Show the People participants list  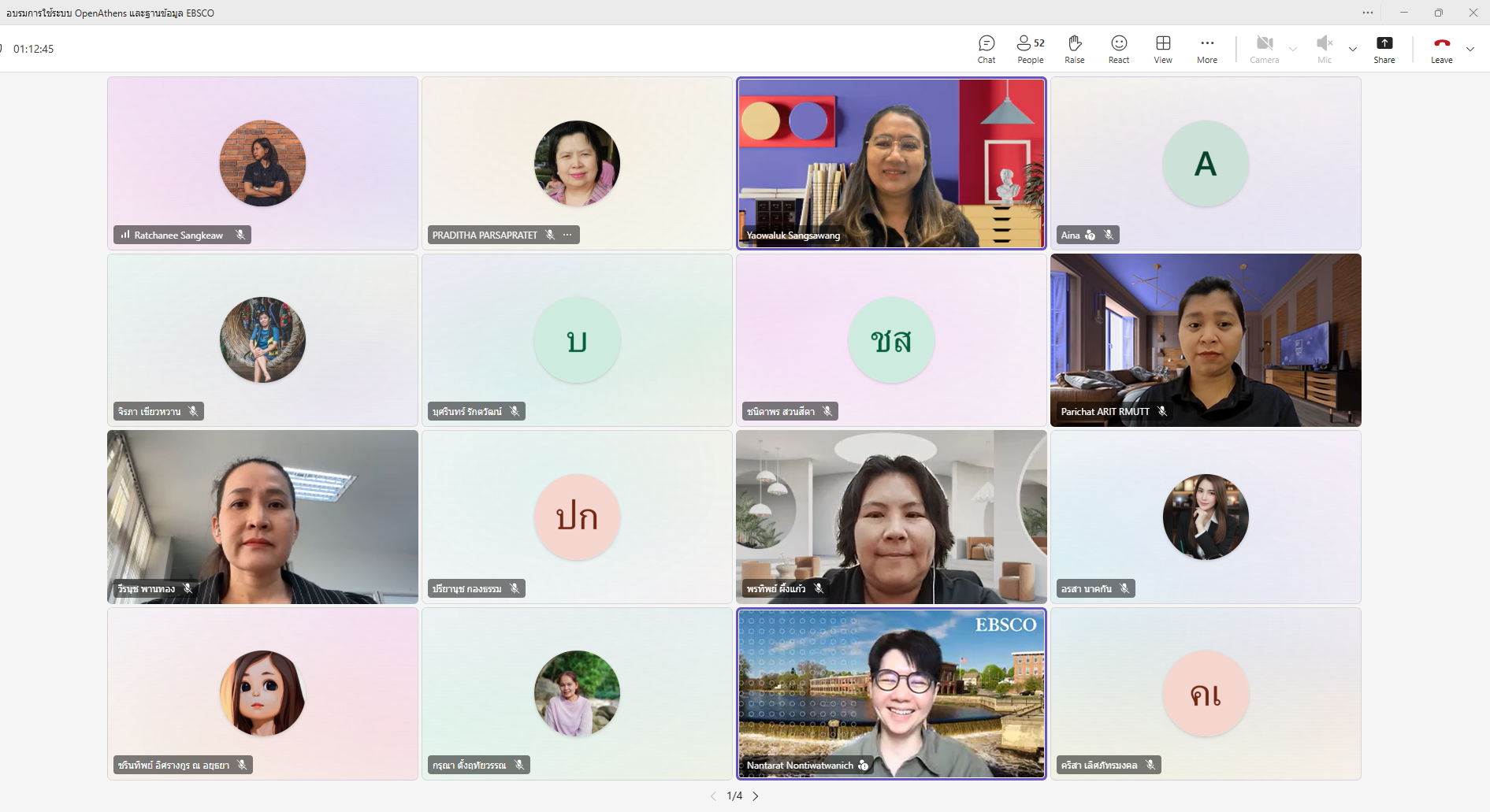click(1030, 49)
